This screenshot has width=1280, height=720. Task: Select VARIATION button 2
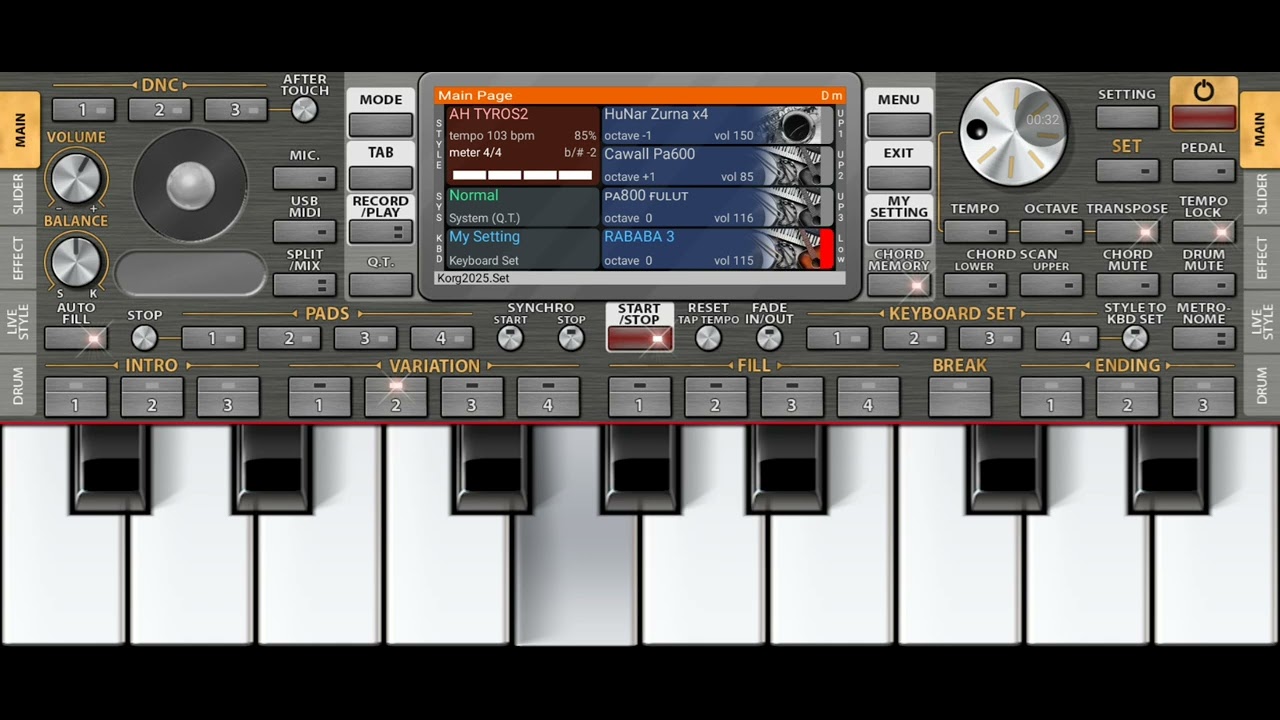[x=396, y=396]
